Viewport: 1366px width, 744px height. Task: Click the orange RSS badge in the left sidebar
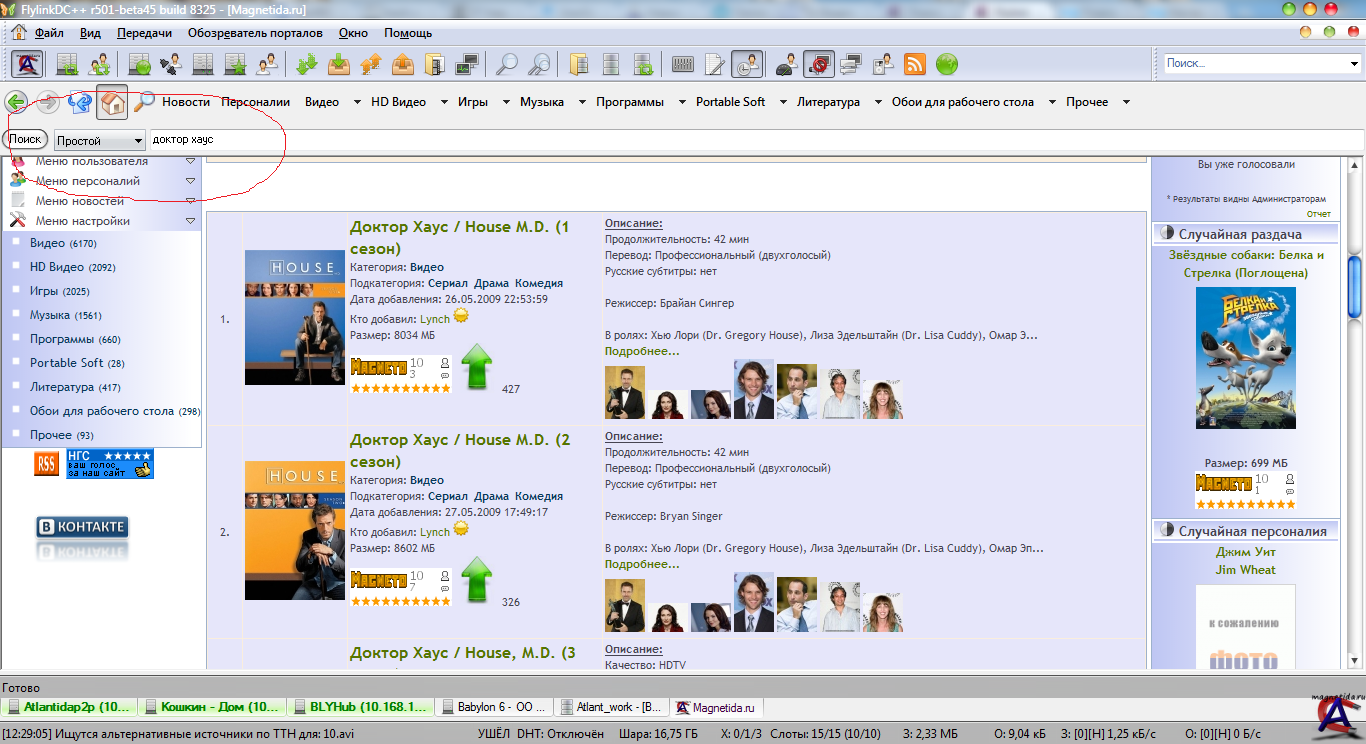(46, 464)
